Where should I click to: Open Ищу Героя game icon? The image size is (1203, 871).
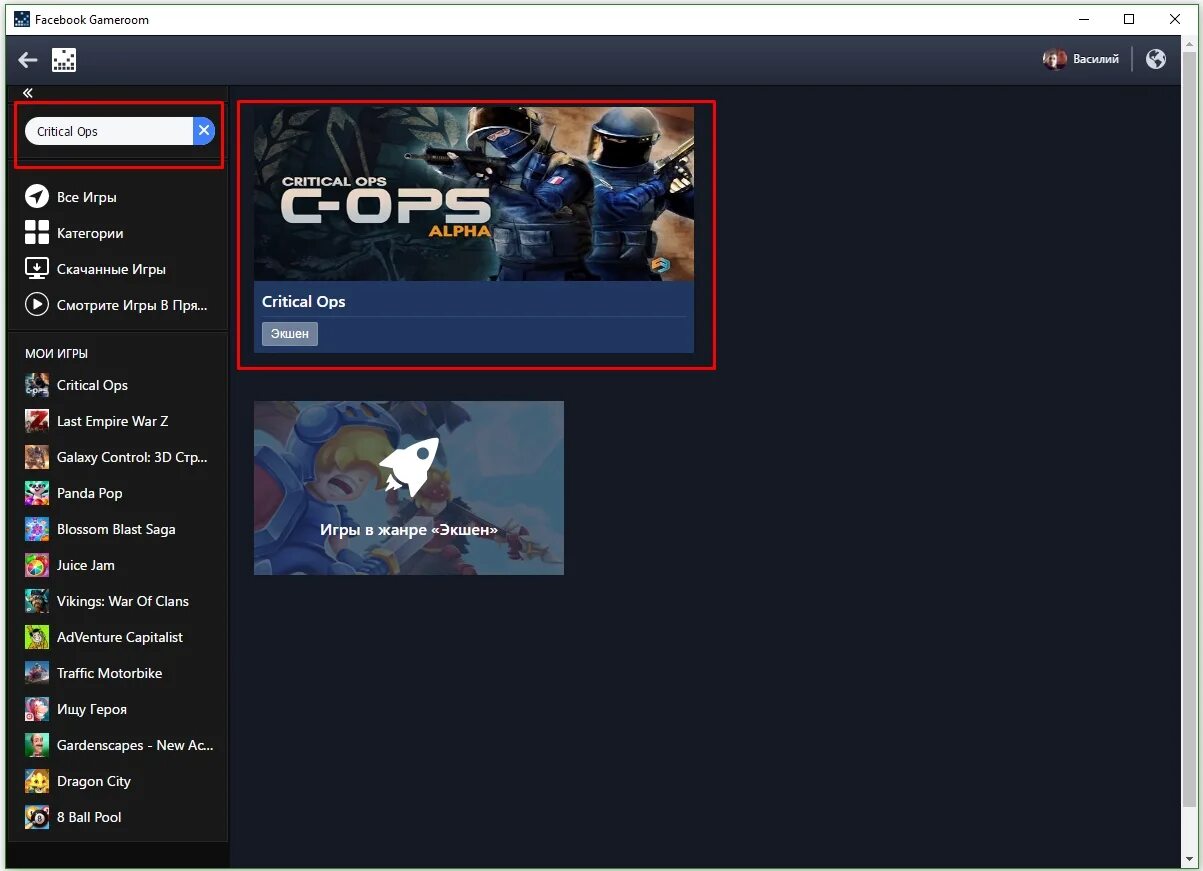[37, 709]
